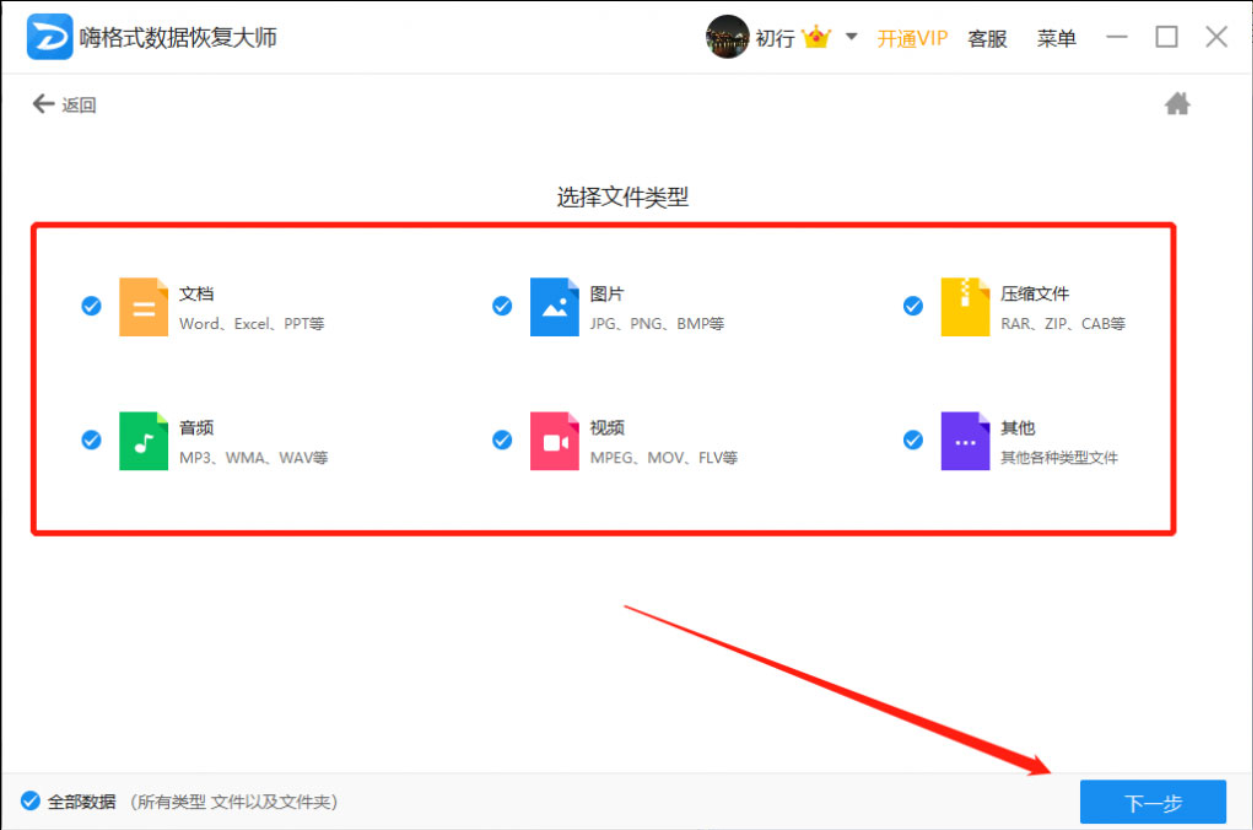Click the green audio file icon

pyautogui.click(x=143, y=440)
